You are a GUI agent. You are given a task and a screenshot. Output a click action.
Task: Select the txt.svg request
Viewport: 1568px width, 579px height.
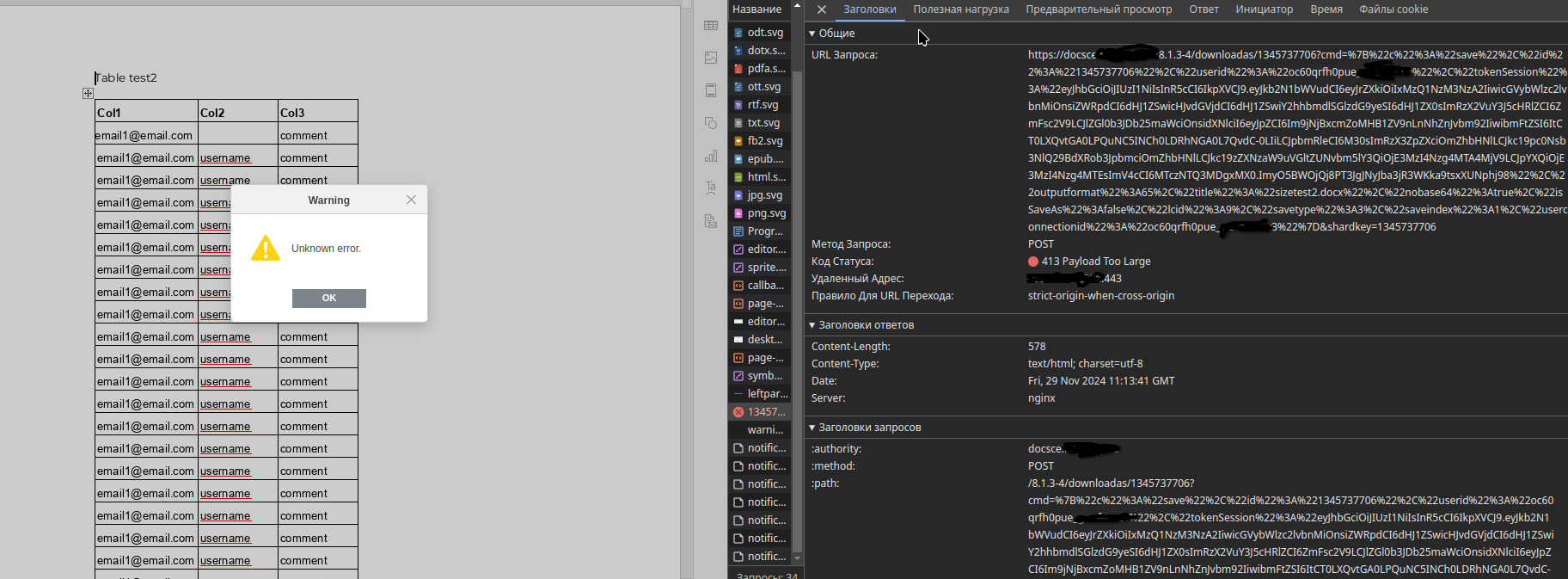coord(760,123)
